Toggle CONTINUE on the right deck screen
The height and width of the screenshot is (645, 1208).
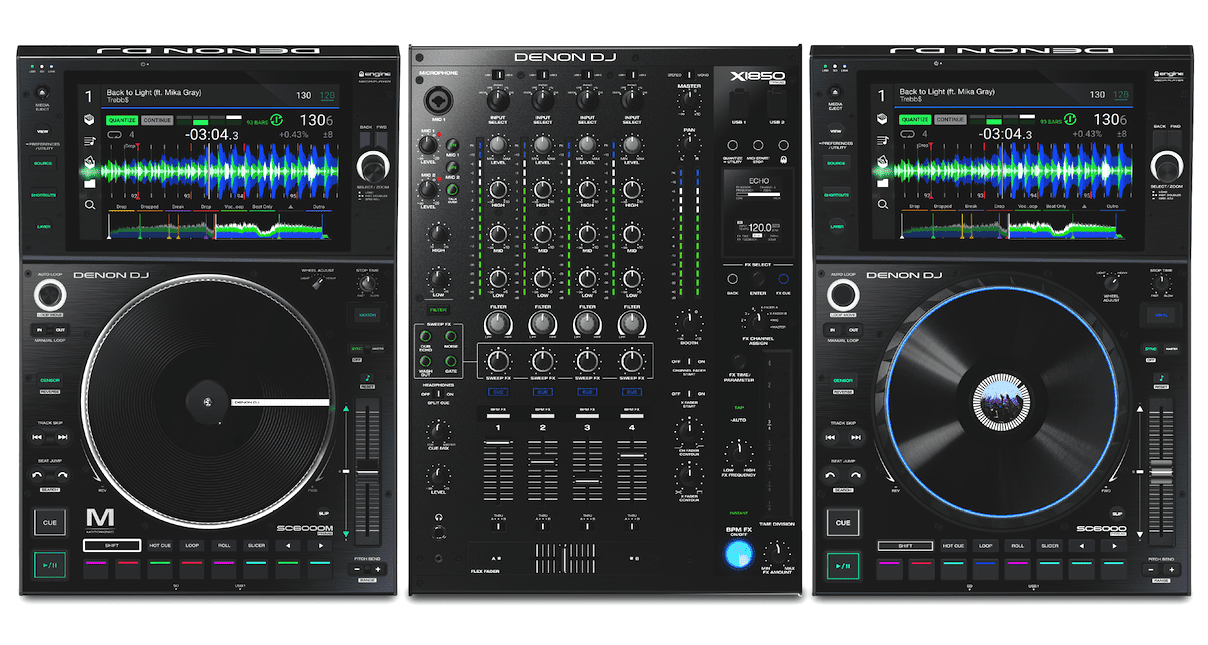pyautogui.click(x=948, y=119)
